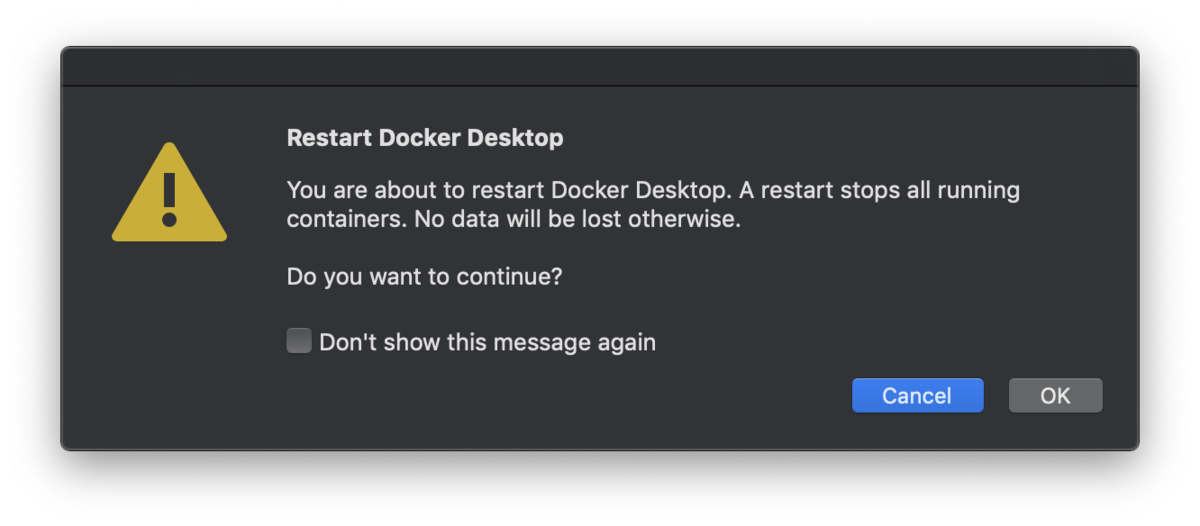Select the blue Cancel default button

917,396
